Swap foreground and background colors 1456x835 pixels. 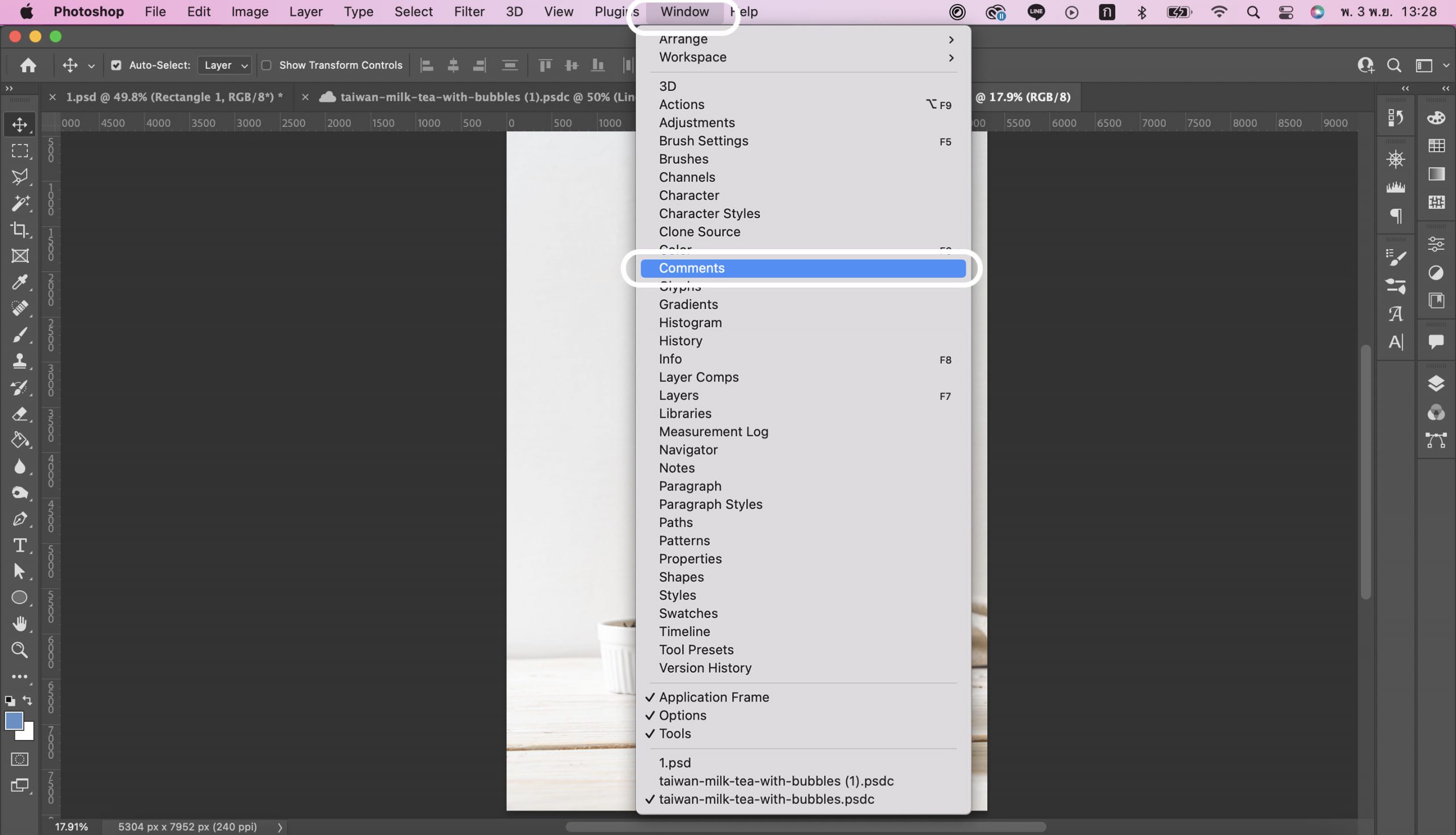coord(27,700)
